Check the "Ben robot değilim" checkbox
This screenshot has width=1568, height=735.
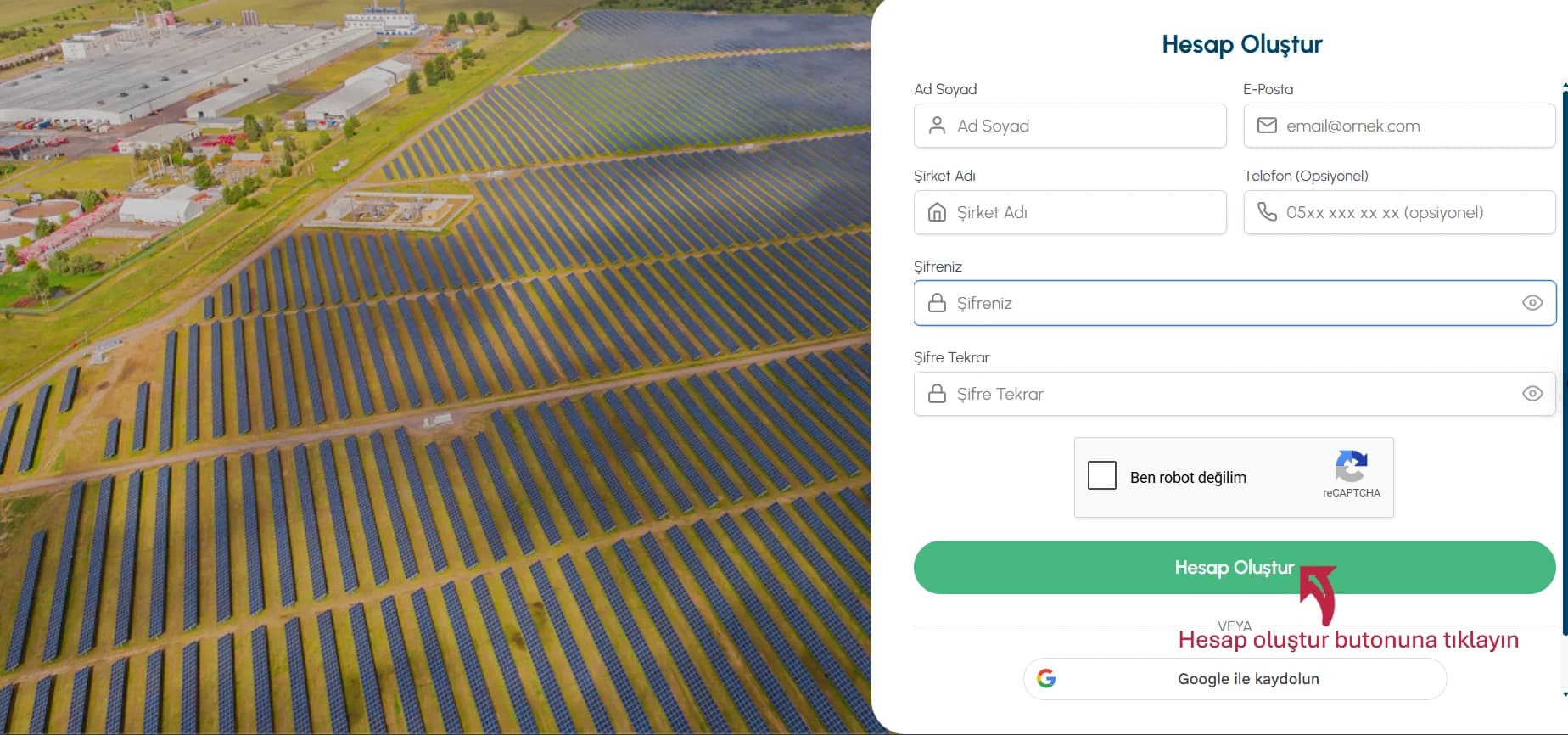[x=1102, y=475]
